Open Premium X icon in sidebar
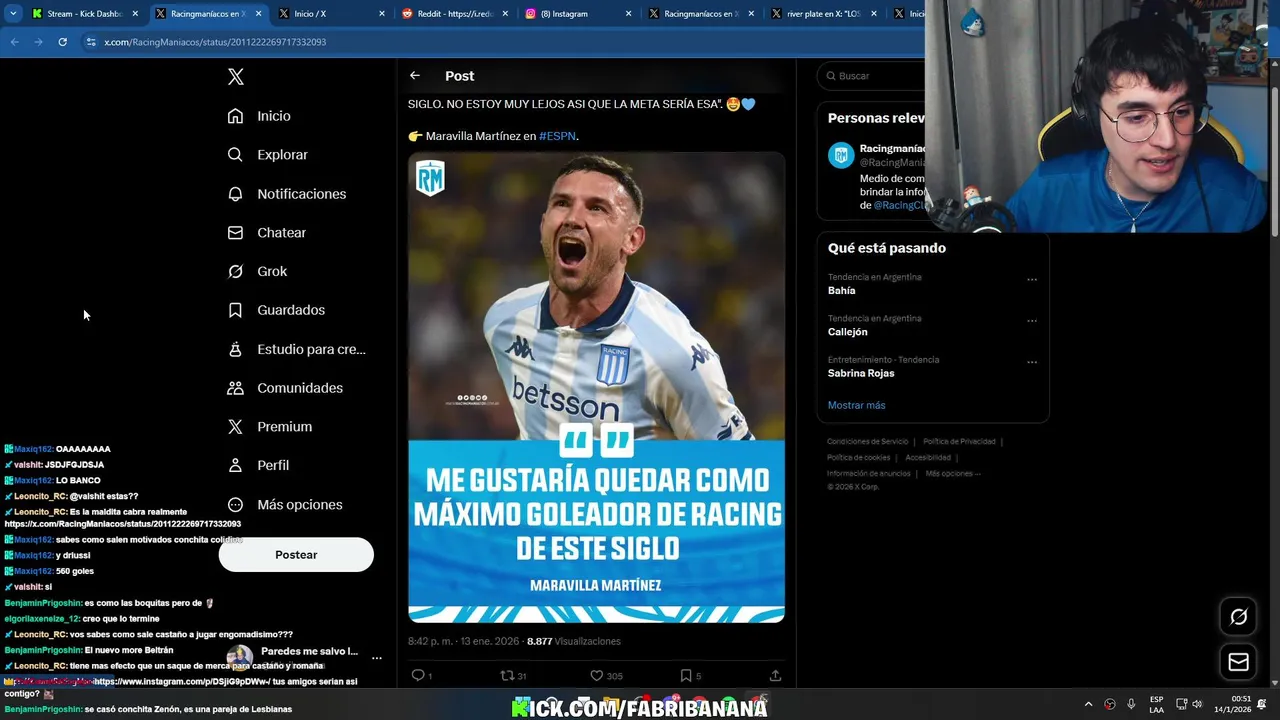This screenshot has width=1280, height=720. pyautogui.click(x=235, y=426)
